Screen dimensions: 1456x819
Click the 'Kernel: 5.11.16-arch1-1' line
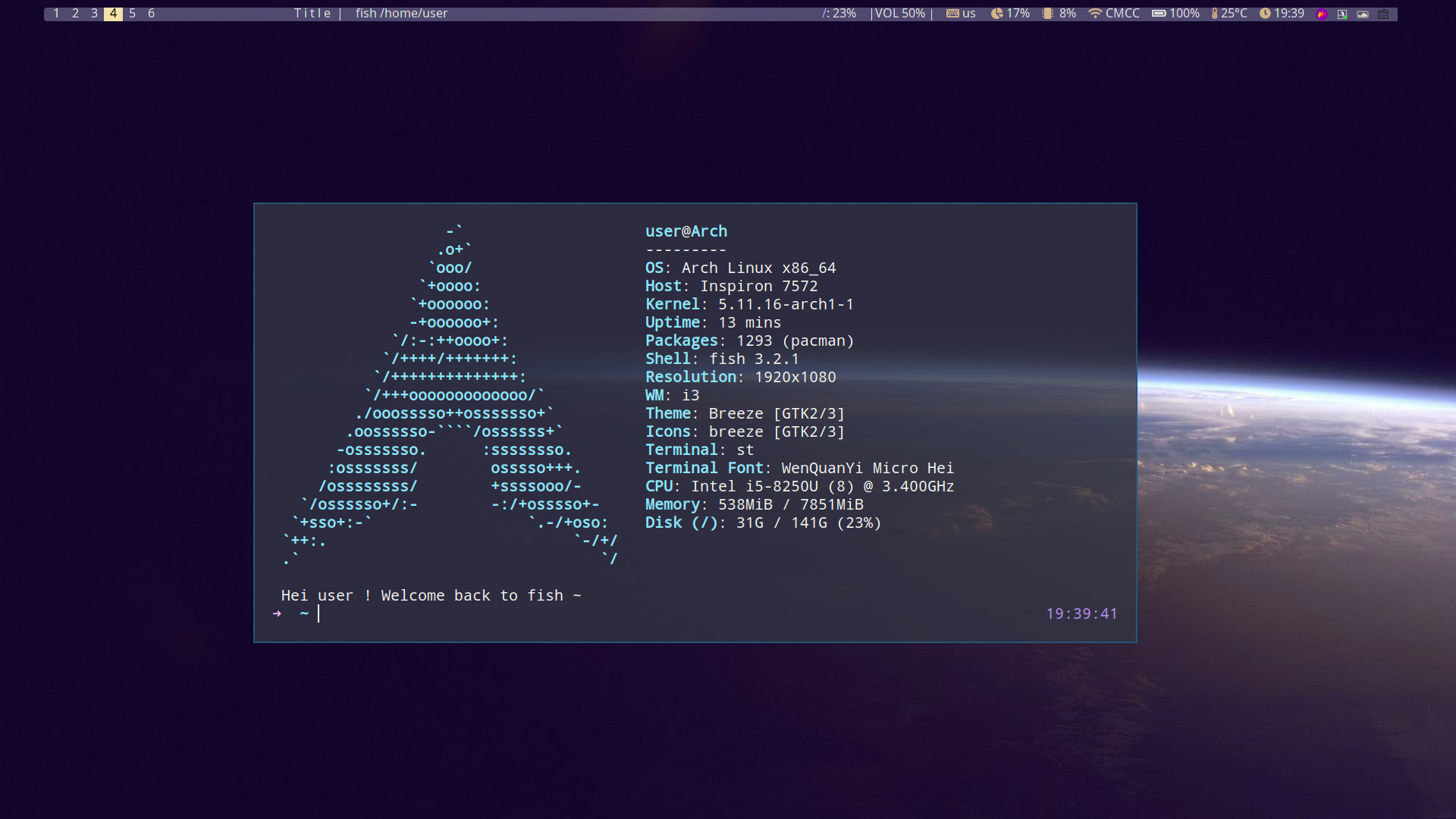[750, 304]
